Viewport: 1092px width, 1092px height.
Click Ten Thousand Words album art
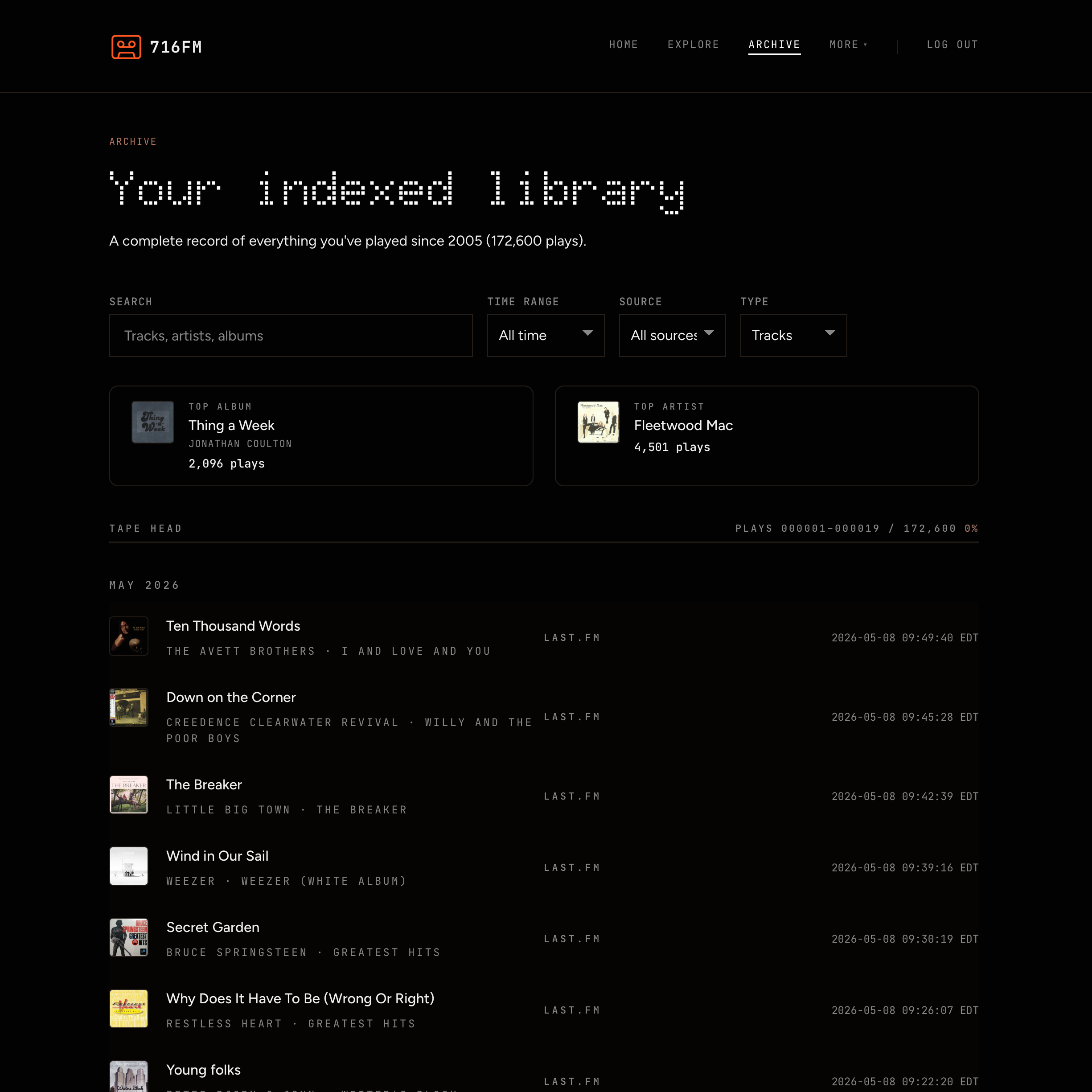coord(129,636)
